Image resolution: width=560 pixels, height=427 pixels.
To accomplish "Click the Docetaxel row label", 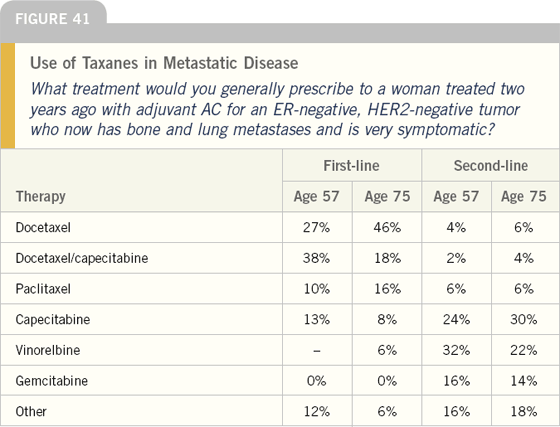I will click(43, 227).
